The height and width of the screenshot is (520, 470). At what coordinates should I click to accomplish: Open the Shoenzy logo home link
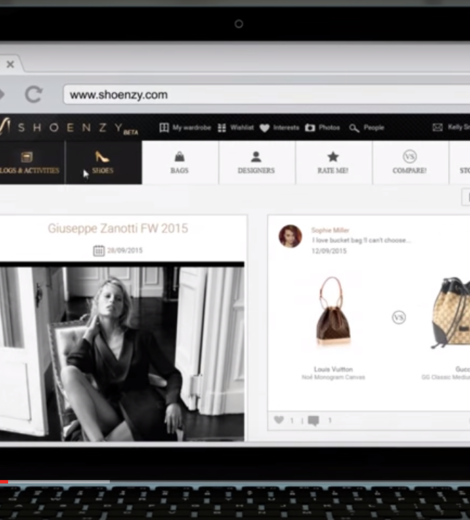click(x=68, y=128)
